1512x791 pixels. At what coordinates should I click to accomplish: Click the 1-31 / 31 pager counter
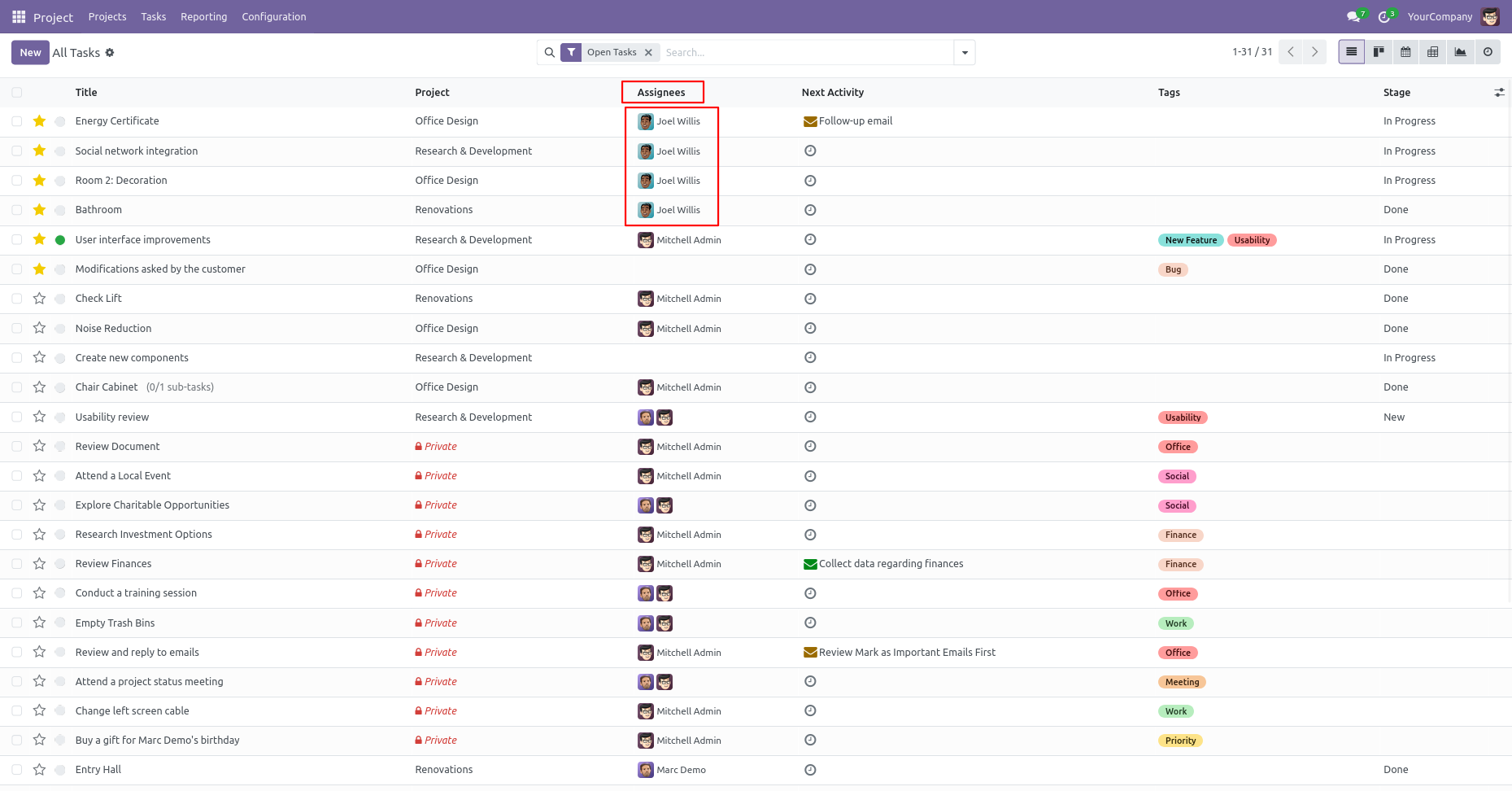click(x=1252, y=52)
